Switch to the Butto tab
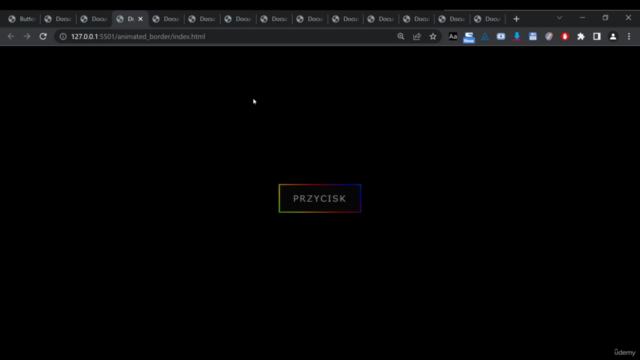 pyautogui.click(x=22, y=19)
